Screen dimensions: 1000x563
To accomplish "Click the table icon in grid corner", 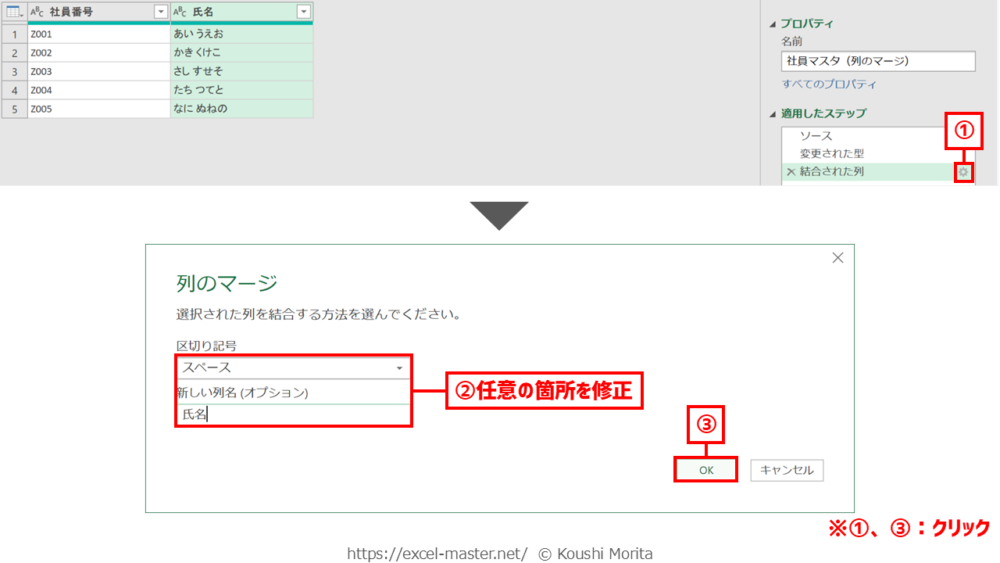I will pyautogui.click(x=13, y=11).
